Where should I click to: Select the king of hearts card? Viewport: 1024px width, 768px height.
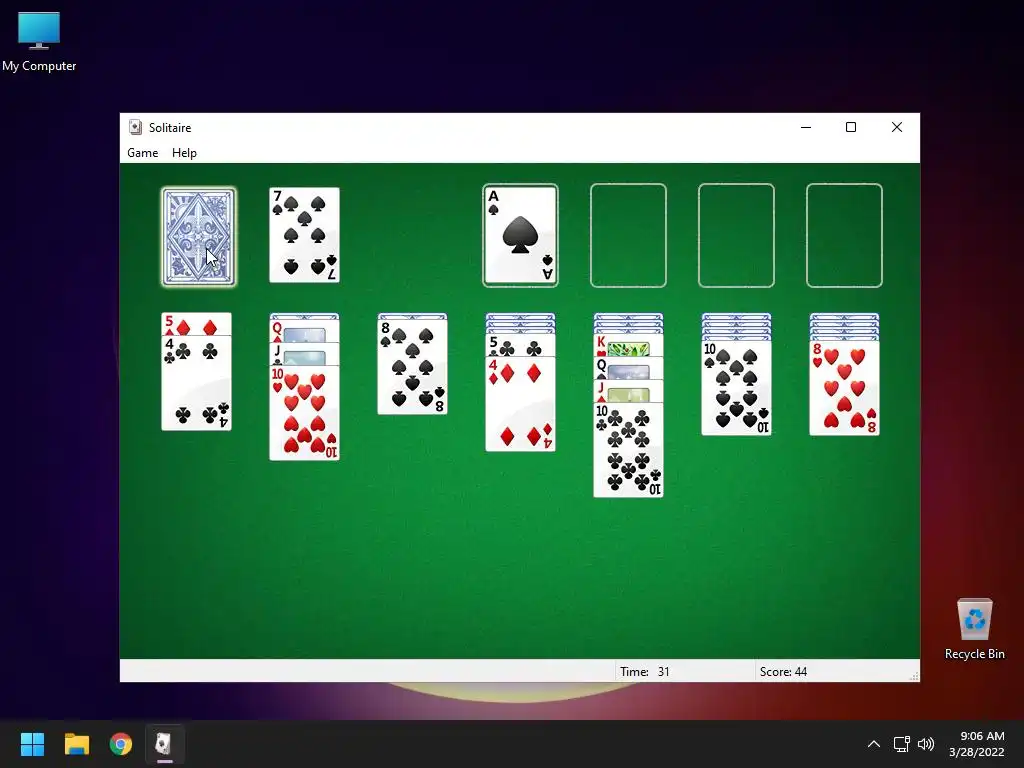[628, 345]
